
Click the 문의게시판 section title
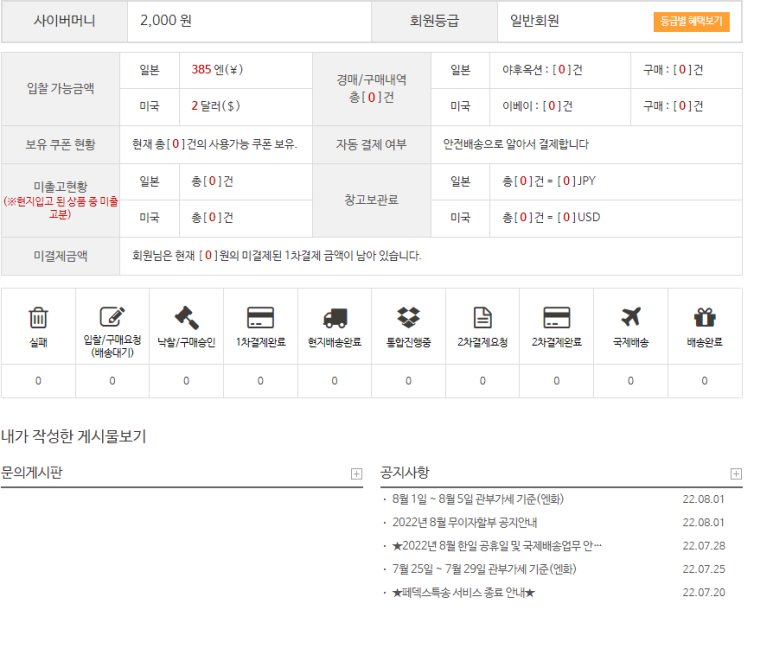(32, 473)
